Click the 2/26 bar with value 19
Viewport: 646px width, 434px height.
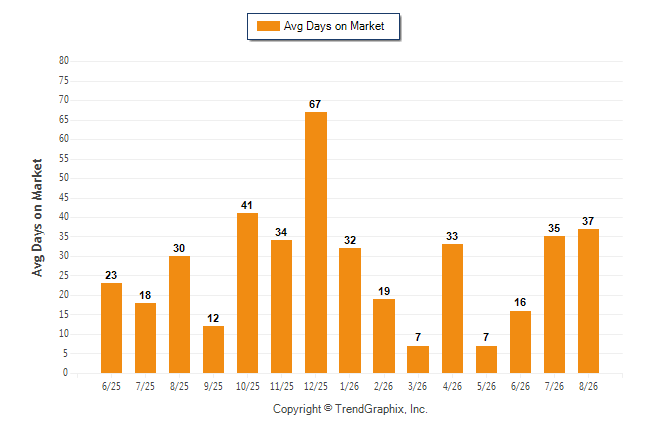384,336
